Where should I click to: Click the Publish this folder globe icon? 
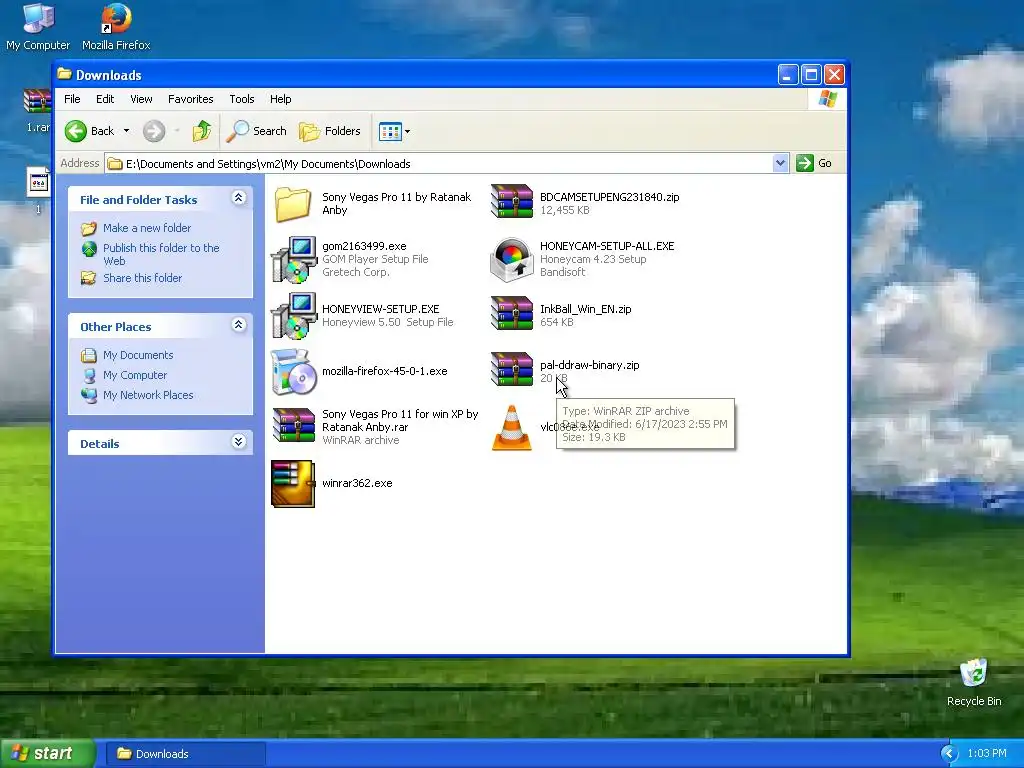click(x=89, y=249)
